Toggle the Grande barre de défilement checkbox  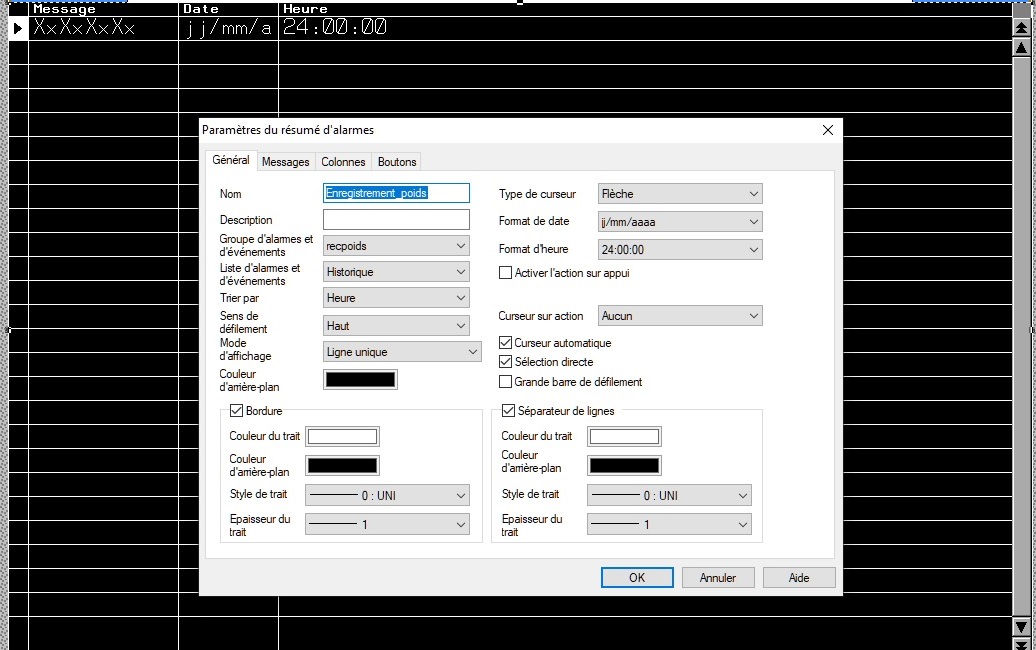click(506, 382)
